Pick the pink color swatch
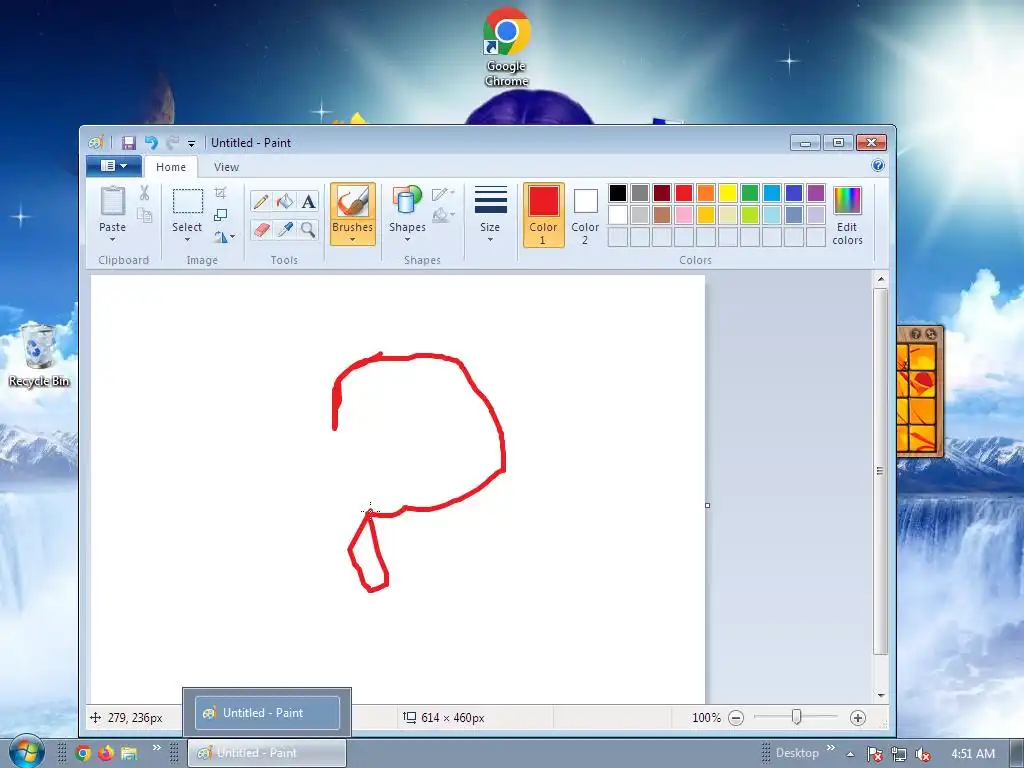 [x=684, y=215]
